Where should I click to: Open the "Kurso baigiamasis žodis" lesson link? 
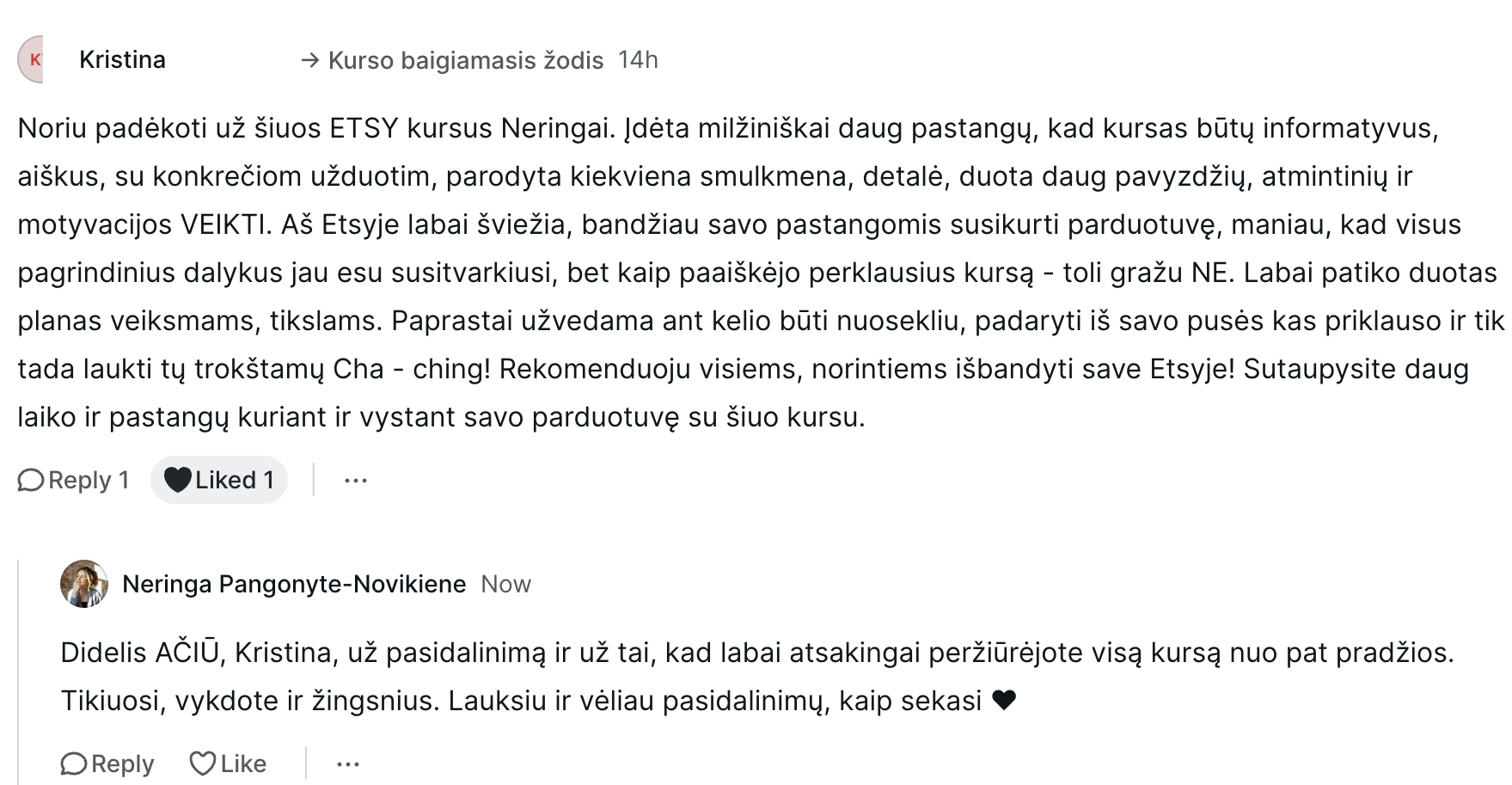466,60
